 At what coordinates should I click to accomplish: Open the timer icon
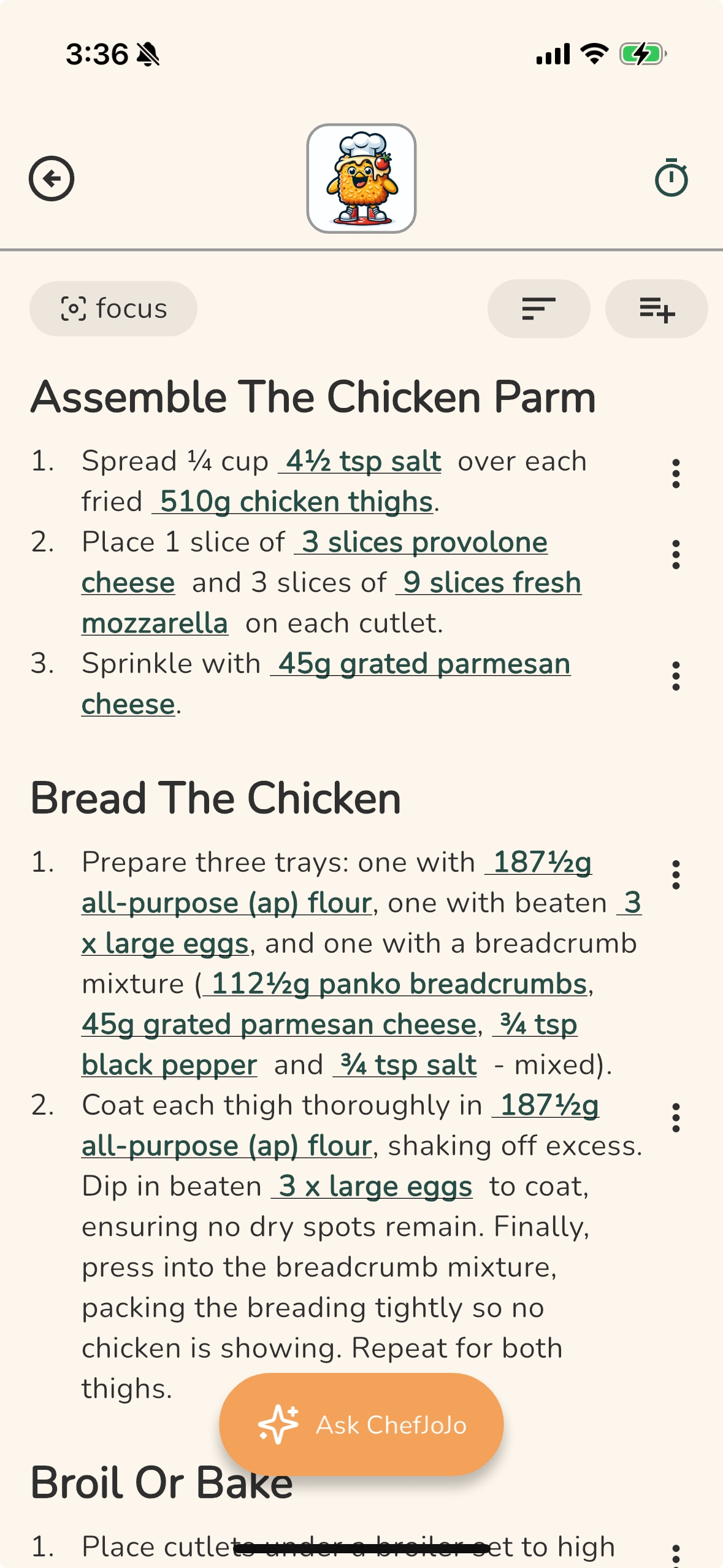(671, 179)
